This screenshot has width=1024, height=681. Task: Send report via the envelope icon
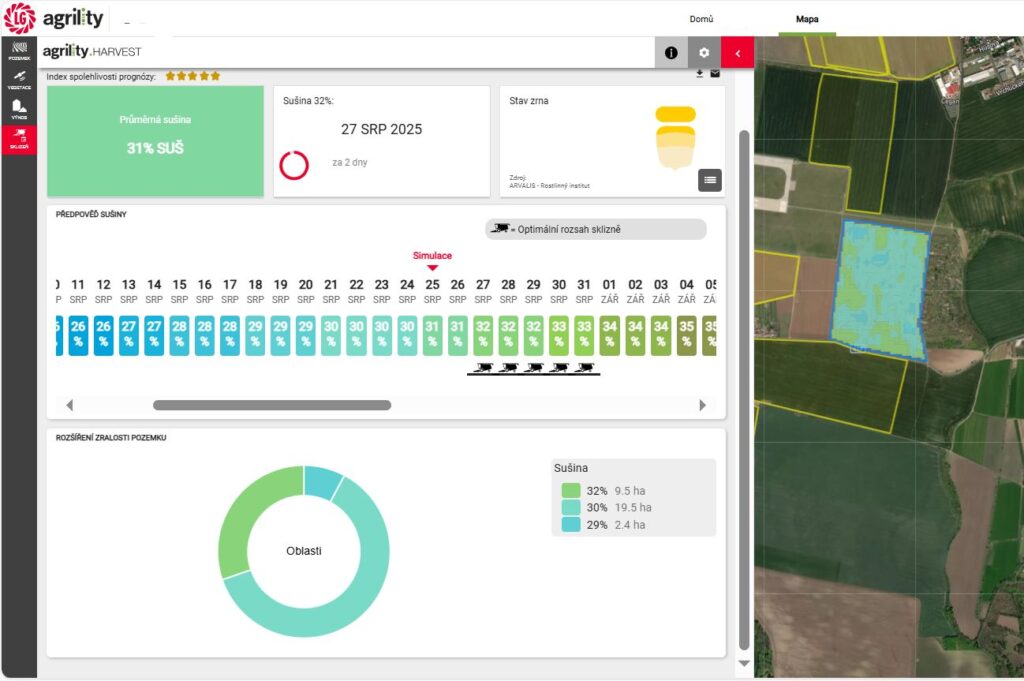coord(715,74)
